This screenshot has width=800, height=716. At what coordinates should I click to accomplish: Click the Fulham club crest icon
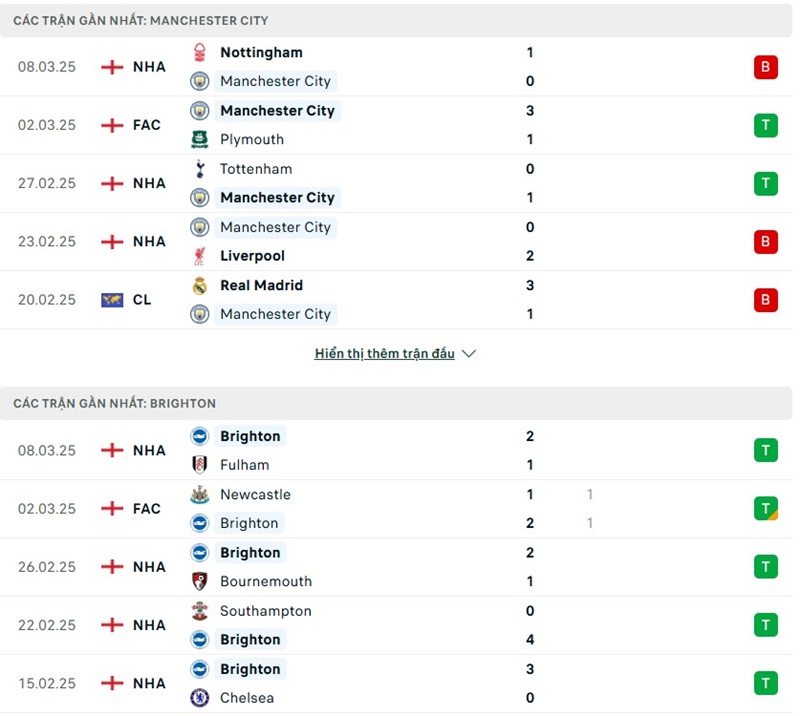point(200,465)
